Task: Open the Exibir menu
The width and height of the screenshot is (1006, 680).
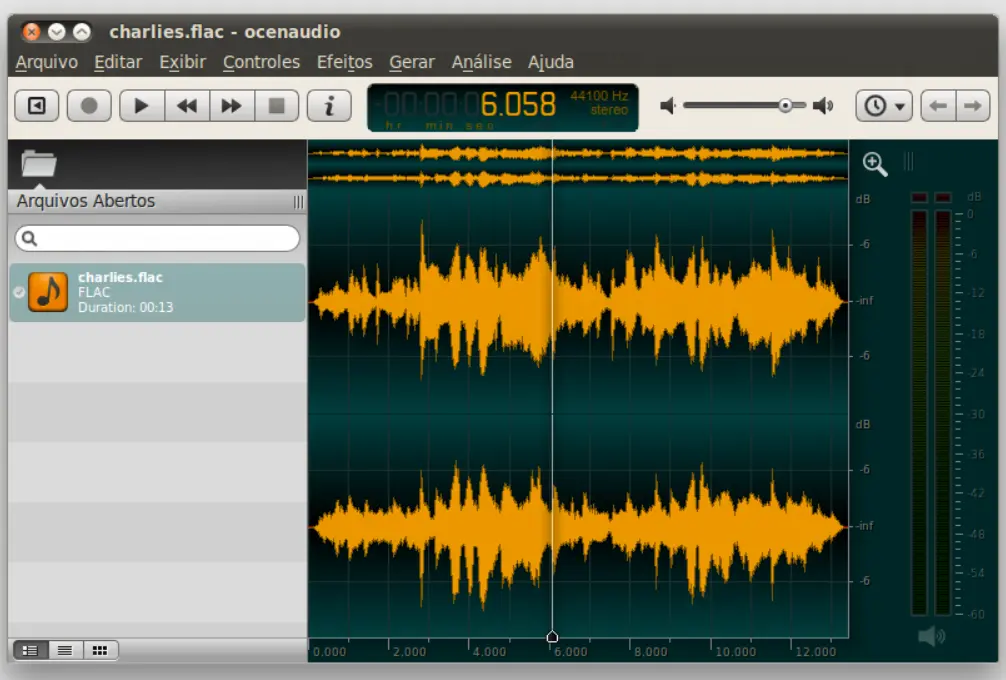Action: pos(183,62)
